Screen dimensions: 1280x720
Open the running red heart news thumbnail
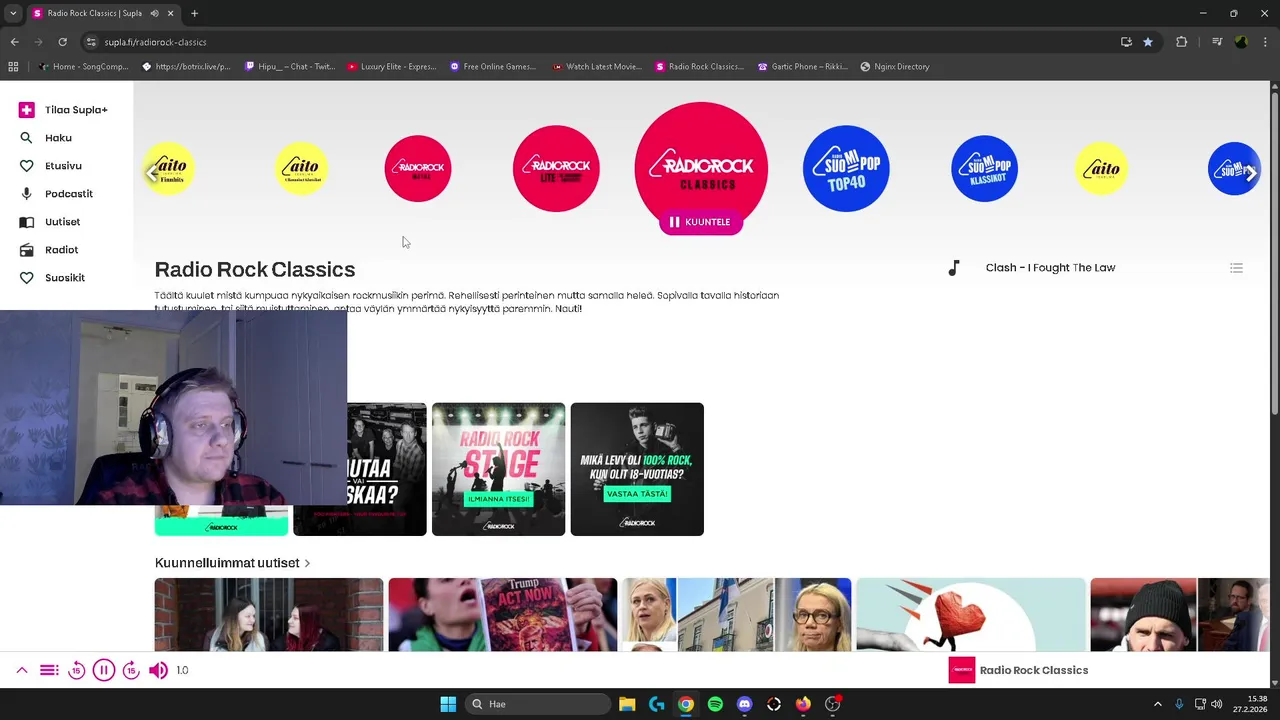pos(970,614)
